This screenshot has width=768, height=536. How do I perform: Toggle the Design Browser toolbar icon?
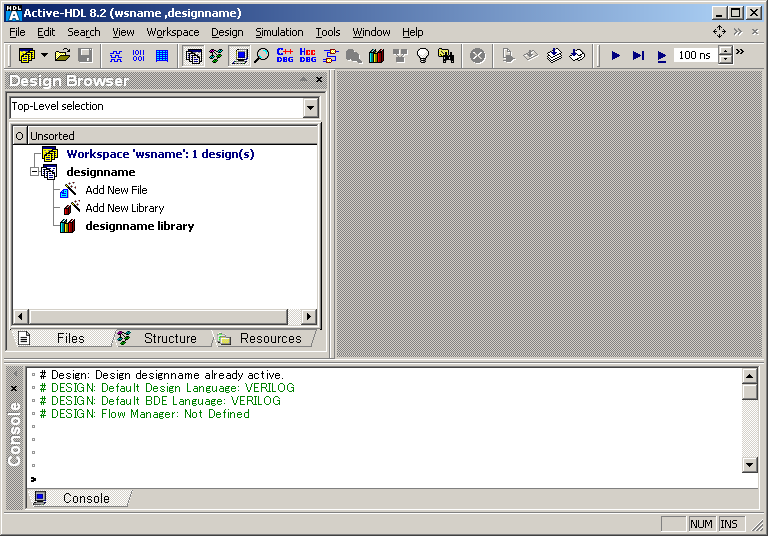(x=193, y=56)
